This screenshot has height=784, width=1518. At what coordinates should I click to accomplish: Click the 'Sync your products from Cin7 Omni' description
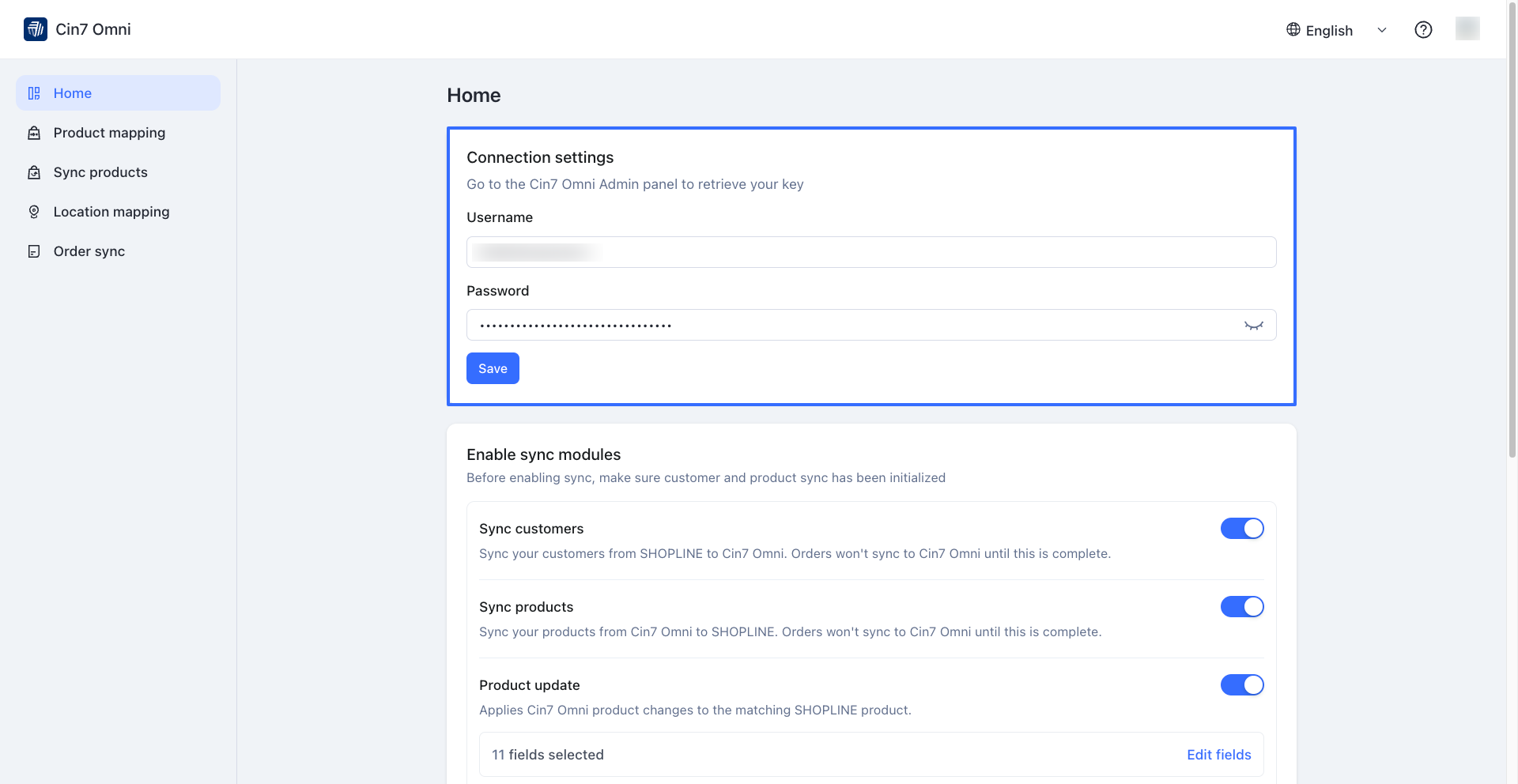791,631
